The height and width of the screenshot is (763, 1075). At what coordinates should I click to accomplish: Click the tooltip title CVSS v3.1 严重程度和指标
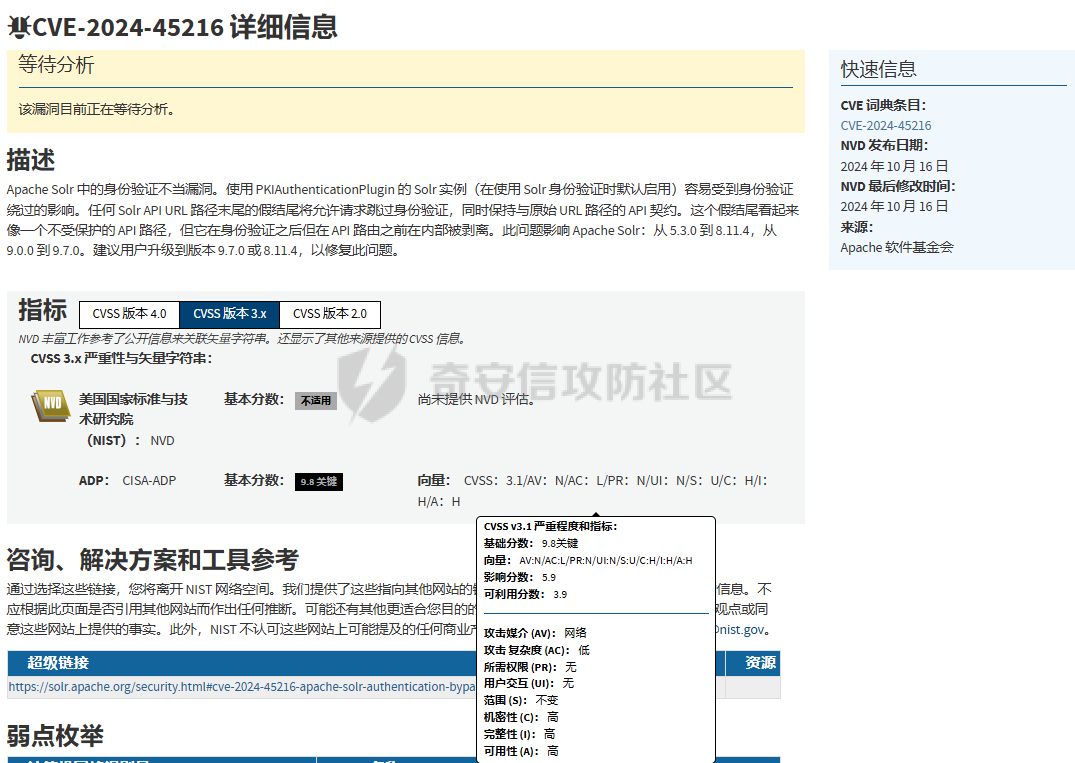[551, 526]
